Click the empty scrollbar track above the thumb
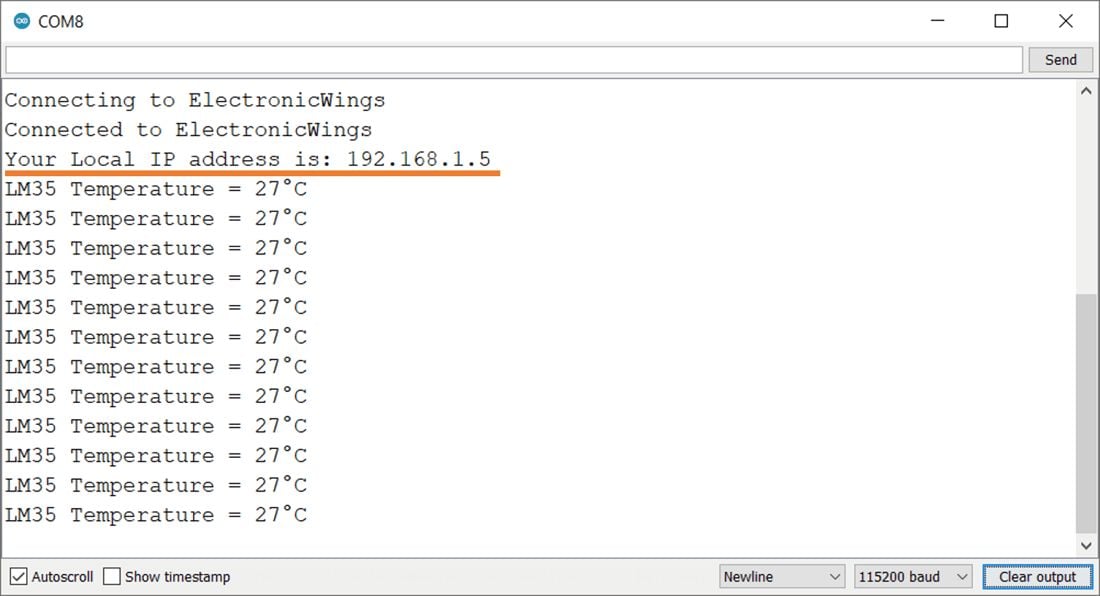1100x596 pixels. pos(1086,200)
